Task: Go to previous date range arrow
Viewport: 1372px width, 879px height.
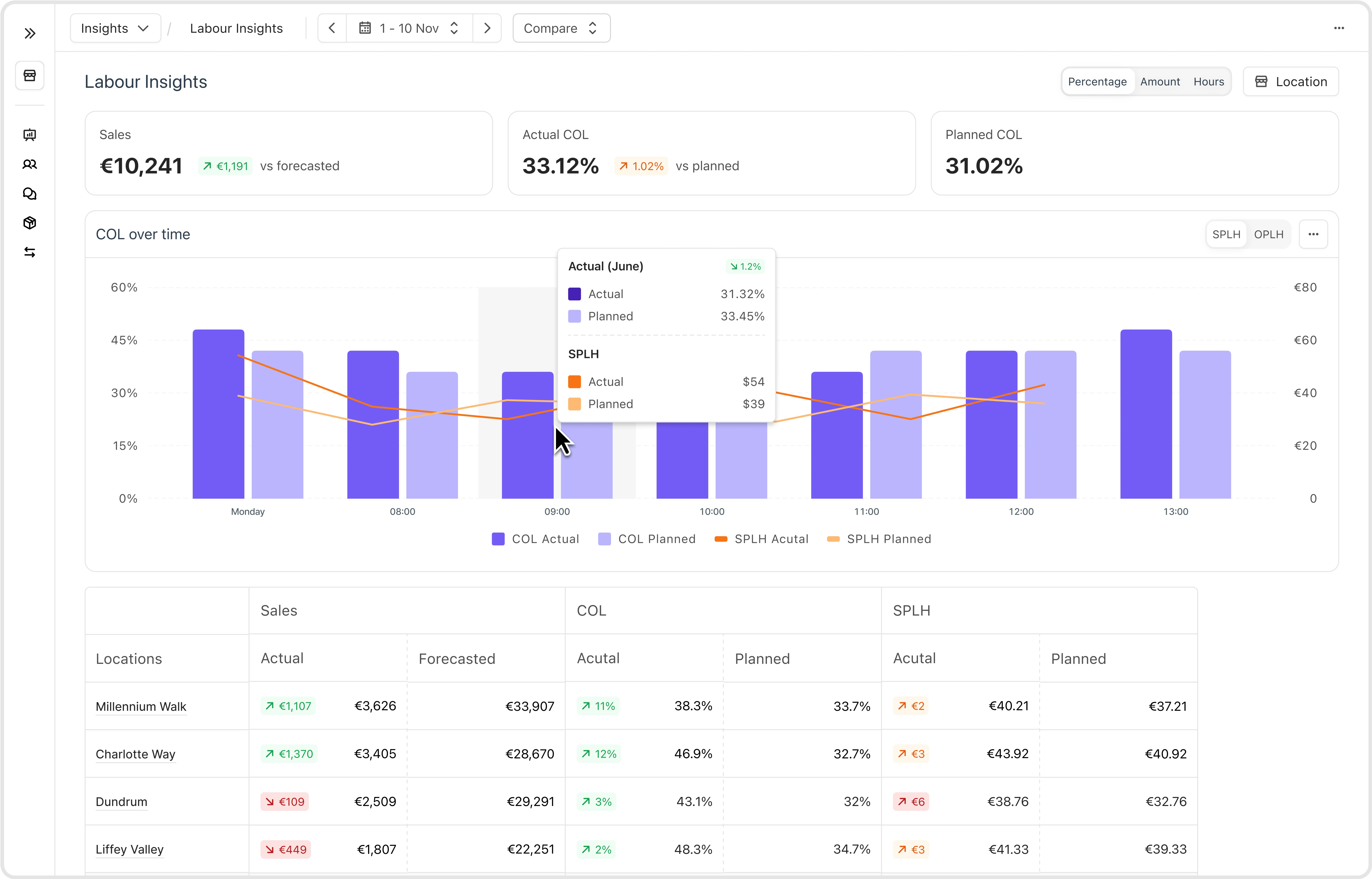Action: tap(332, 28)
